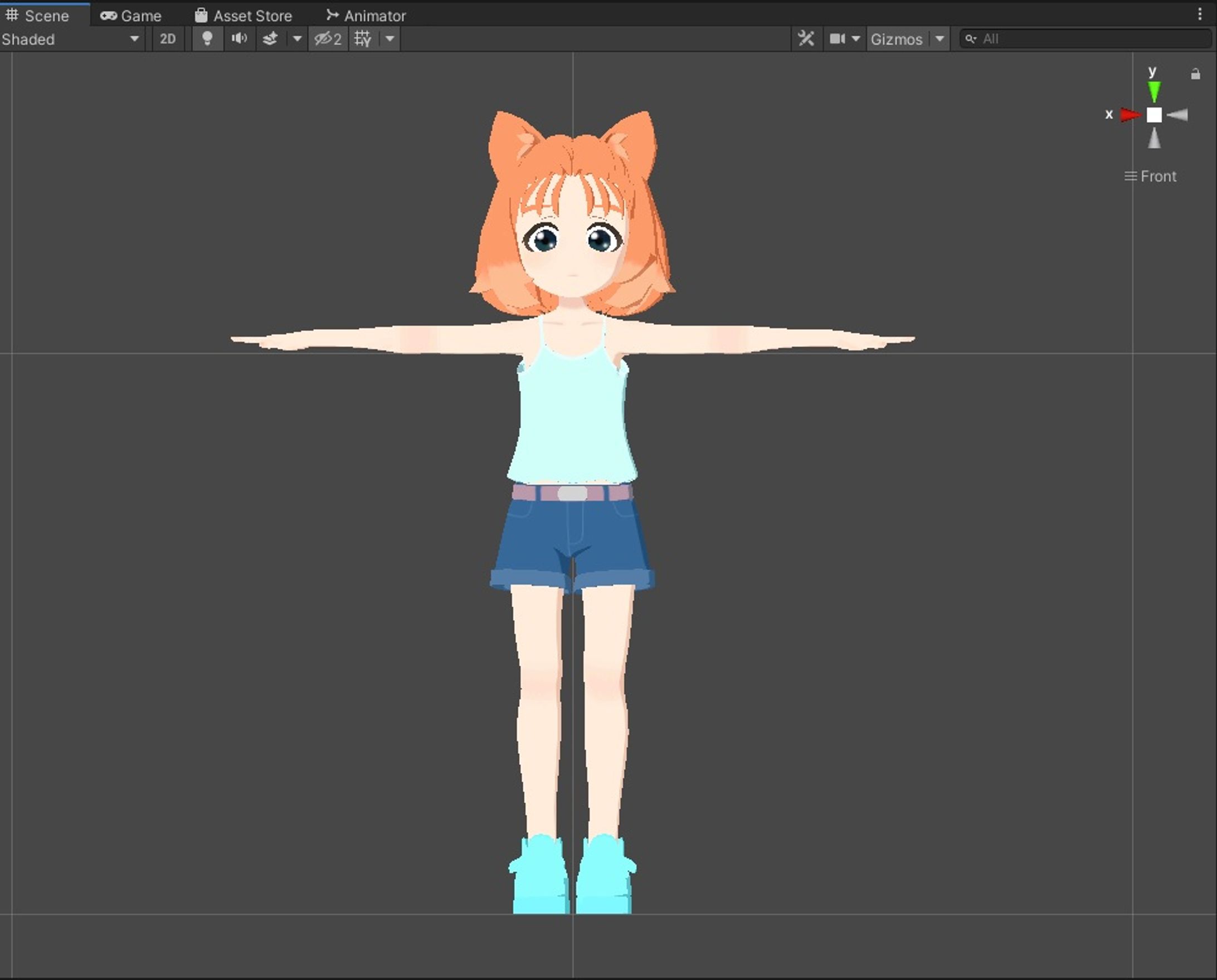Toggle scene audio speaker icon
This screenshot has height=980, width=1217.
(240, 39)
